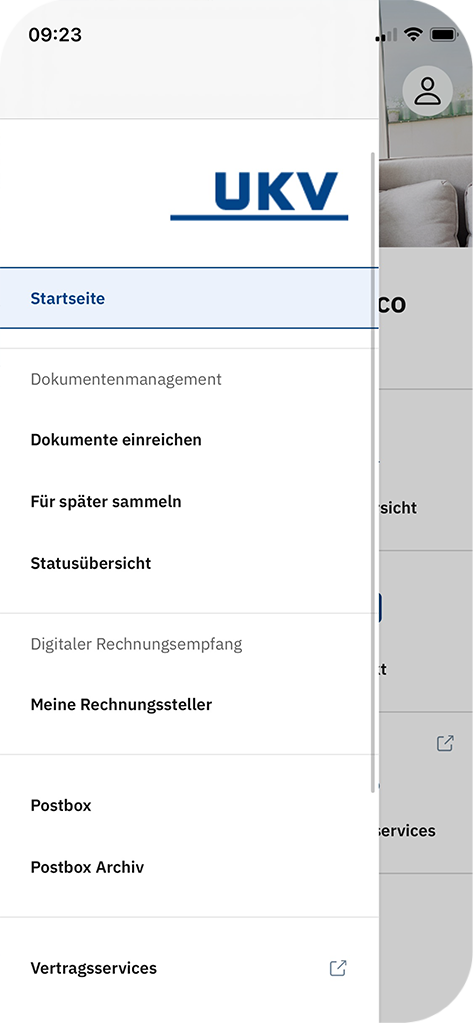473x1024 pixels.
Task: Tap the UKV logo
Action: (259, 196)
